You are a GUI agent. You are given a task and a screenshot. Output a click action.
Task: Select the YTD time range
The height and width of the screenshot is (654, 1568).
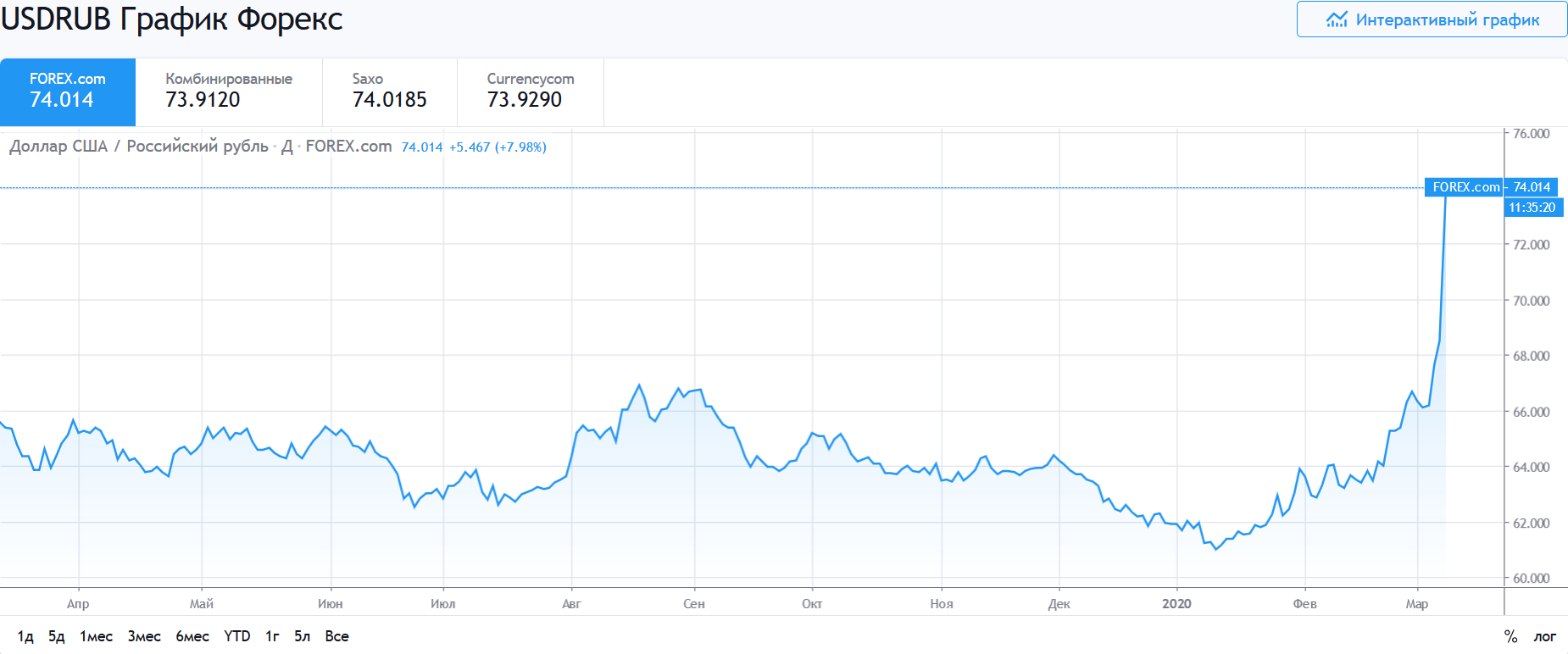[237, 636]
